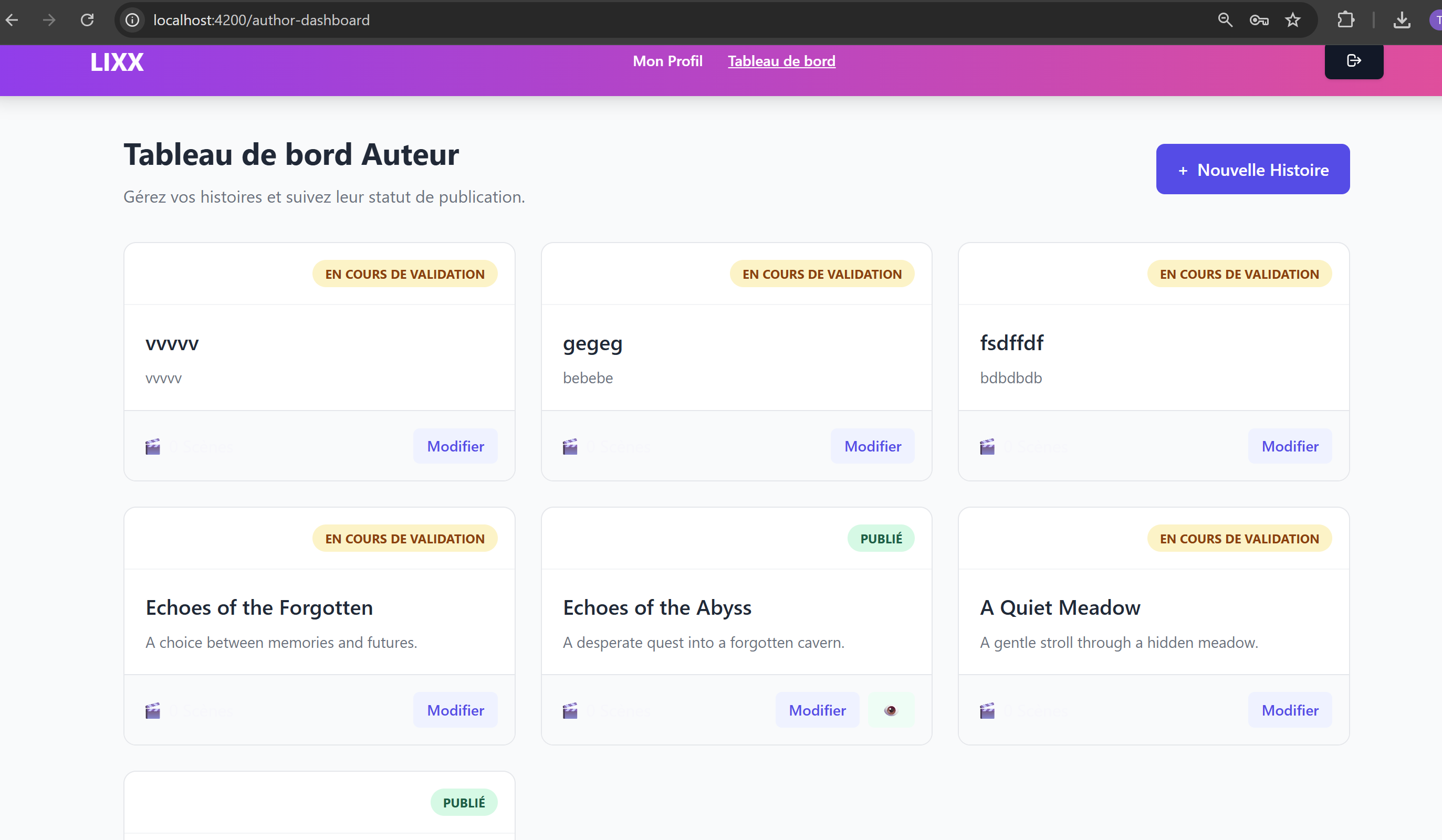This screenshot has width=1442, height=840.
Task: Click the clapperboard icon on the vvvvv card
Action: click(x=153, y=446)
